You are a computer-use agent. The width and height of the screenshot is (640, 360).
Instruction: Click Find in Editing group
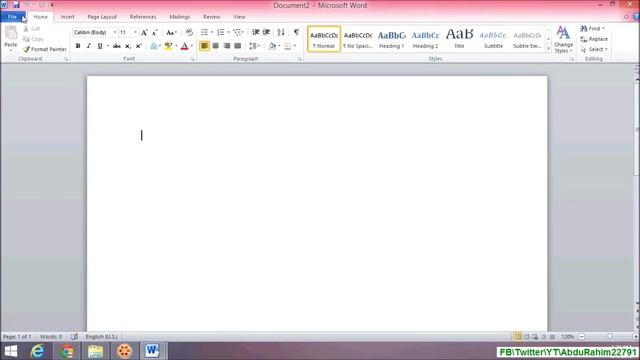592,29
